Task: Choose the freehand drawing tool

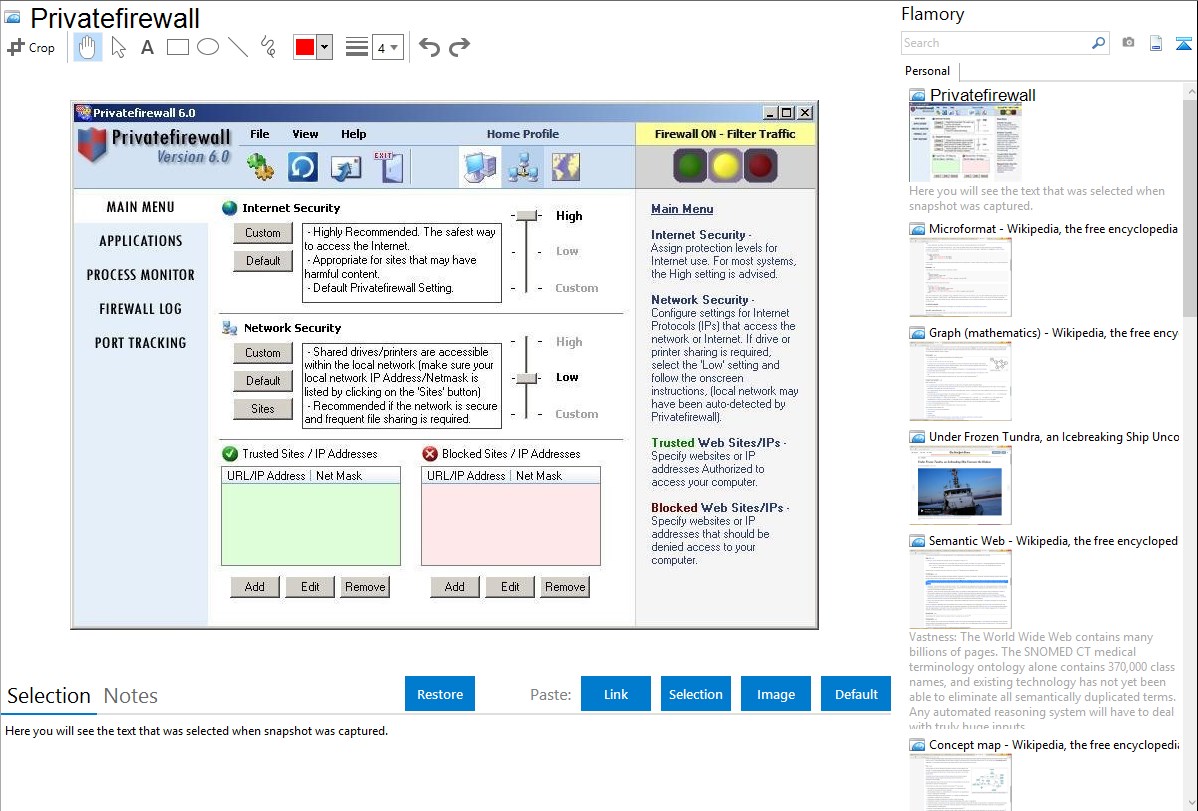Action: pos(268,47)
